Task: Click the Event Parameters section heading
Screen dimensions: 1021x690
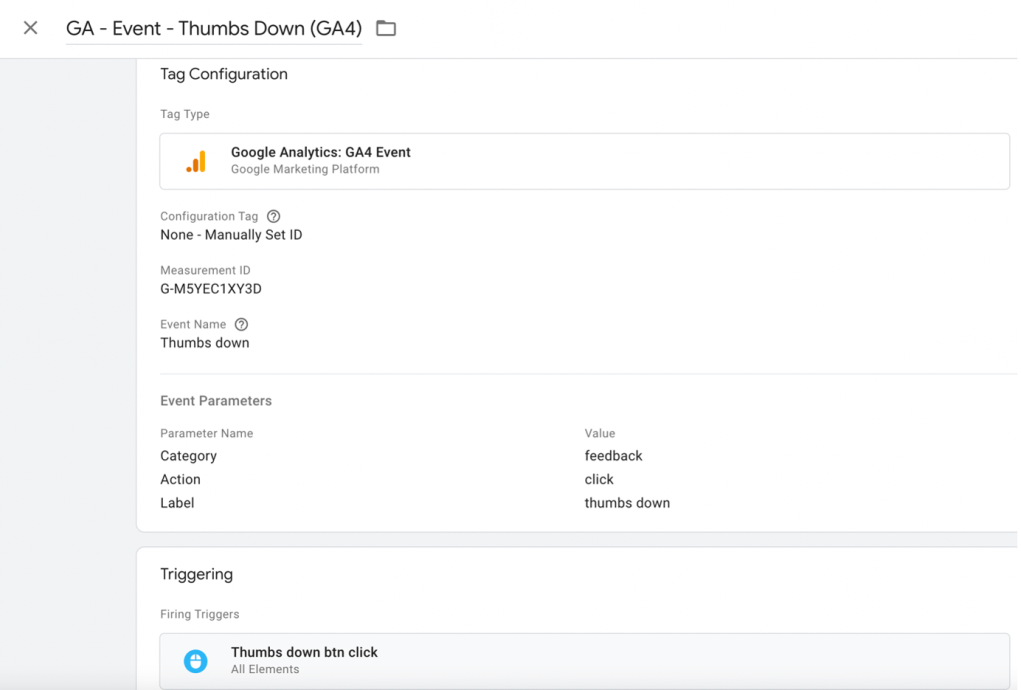Action: click(216, 401)
